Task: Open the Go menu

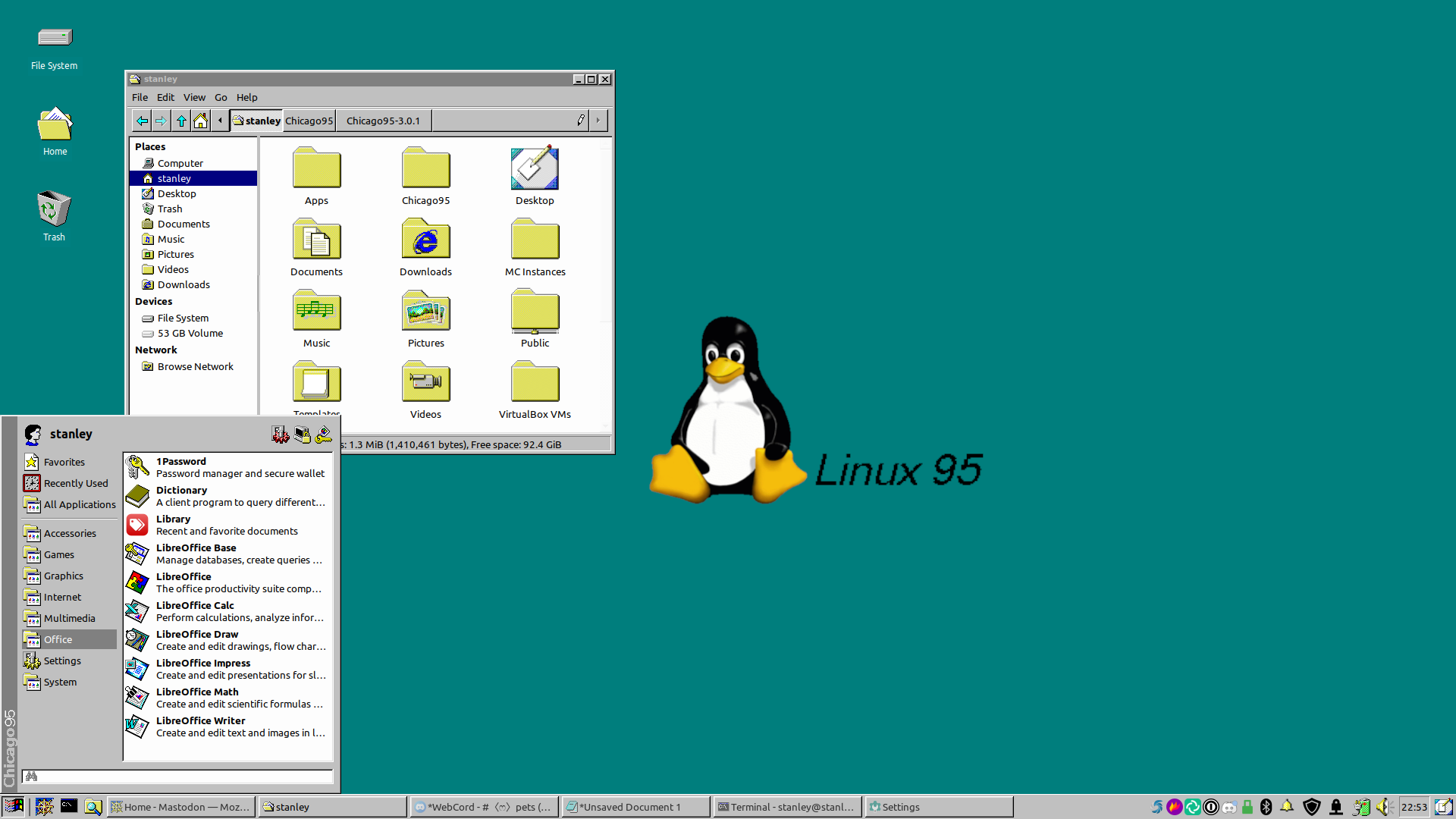Action: (x=221, y=97)
